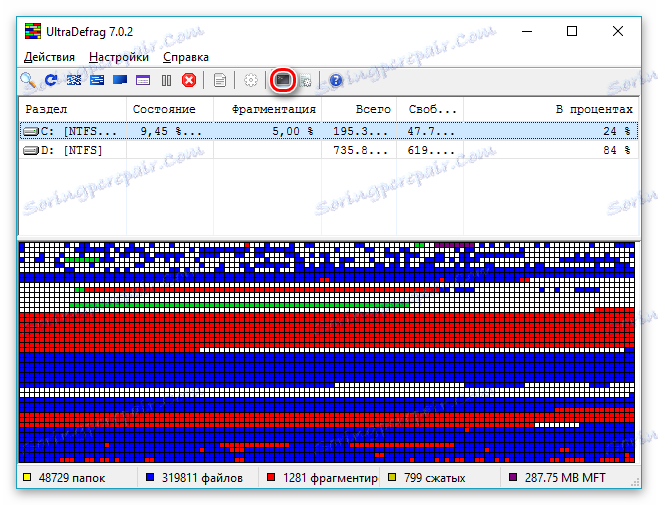Click the blue swatch beside 319811 файлов
658x505 pixels.
click(150, 477)
